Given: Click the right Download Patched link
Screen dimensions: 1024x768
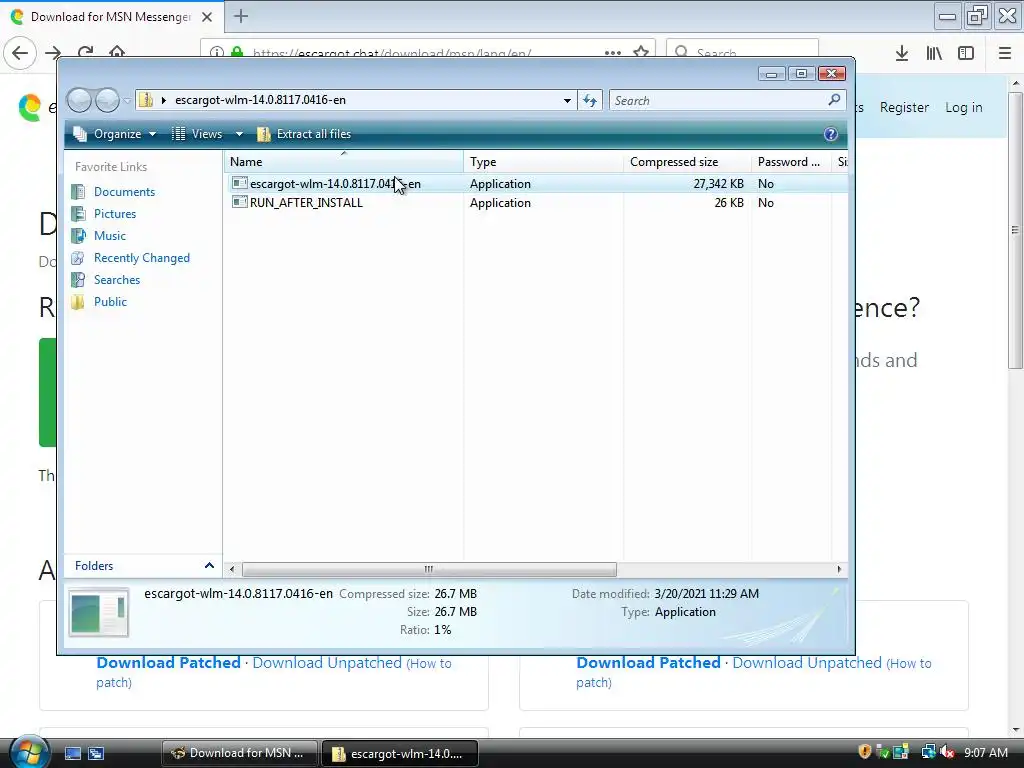Looking at the screenshot, I should 648,662.
